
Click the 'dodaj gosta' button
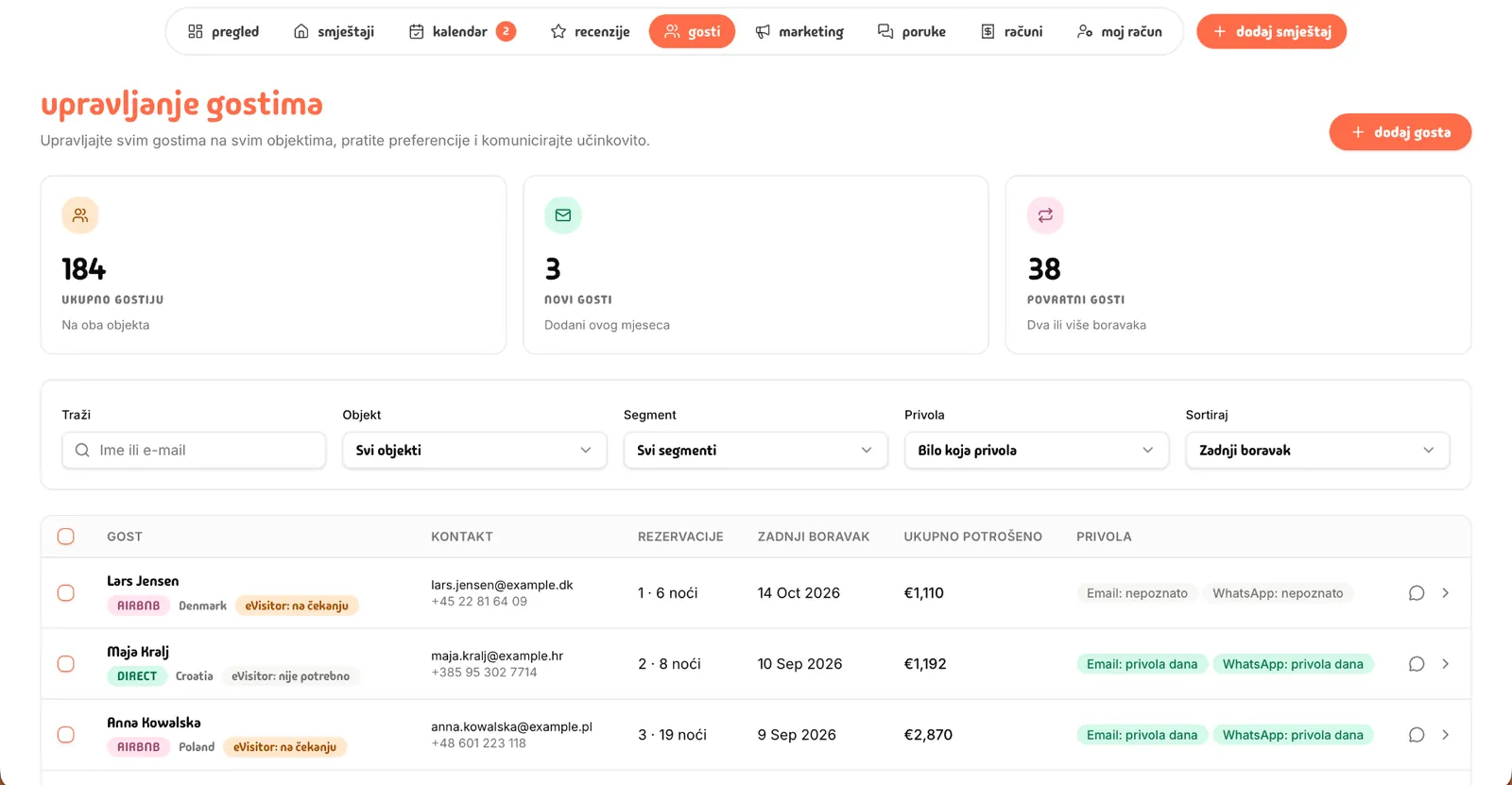click(1400, 132)
